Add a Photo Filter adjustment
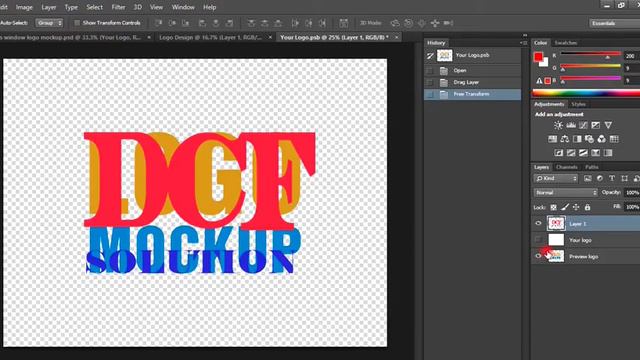Image resolution: width=640 pixels, height=360 pixels. tap(589, 139)
